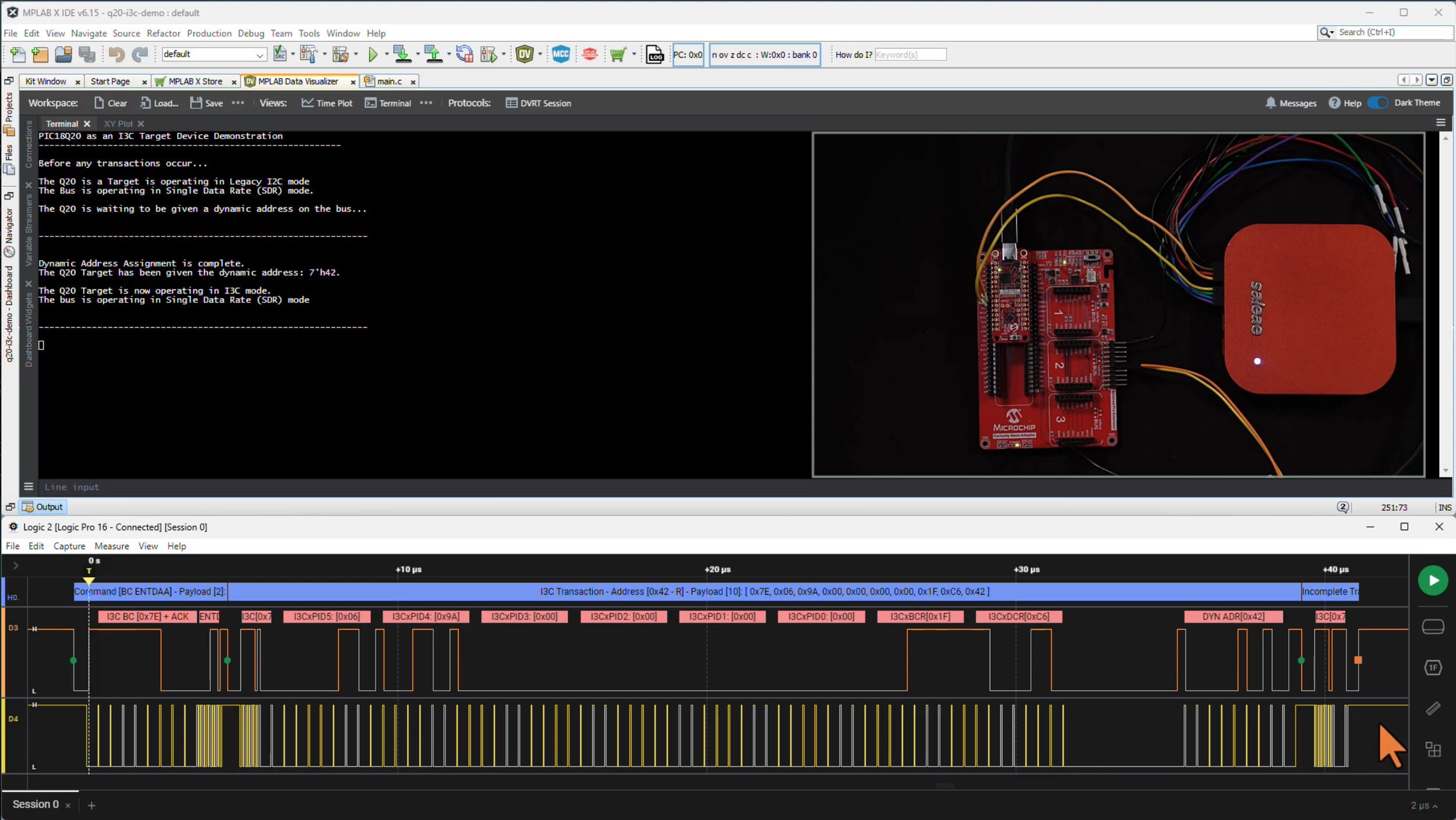Close the Terminal tab
Image resolution: width=1456 pixels, height=820 pixels.
(87, 124)
